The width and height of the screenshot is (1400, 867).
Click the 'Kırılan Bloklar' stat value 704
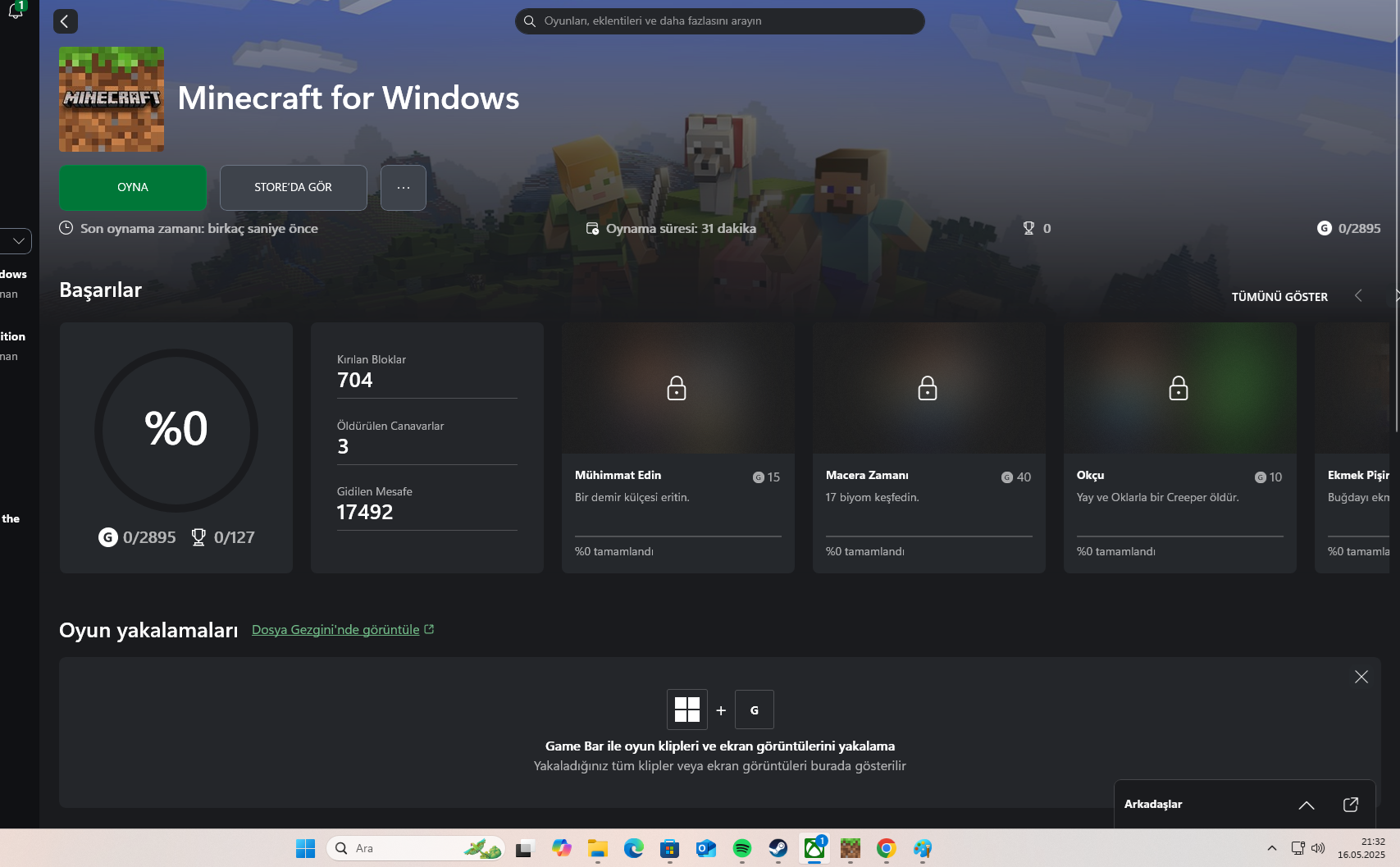[354, 381]
